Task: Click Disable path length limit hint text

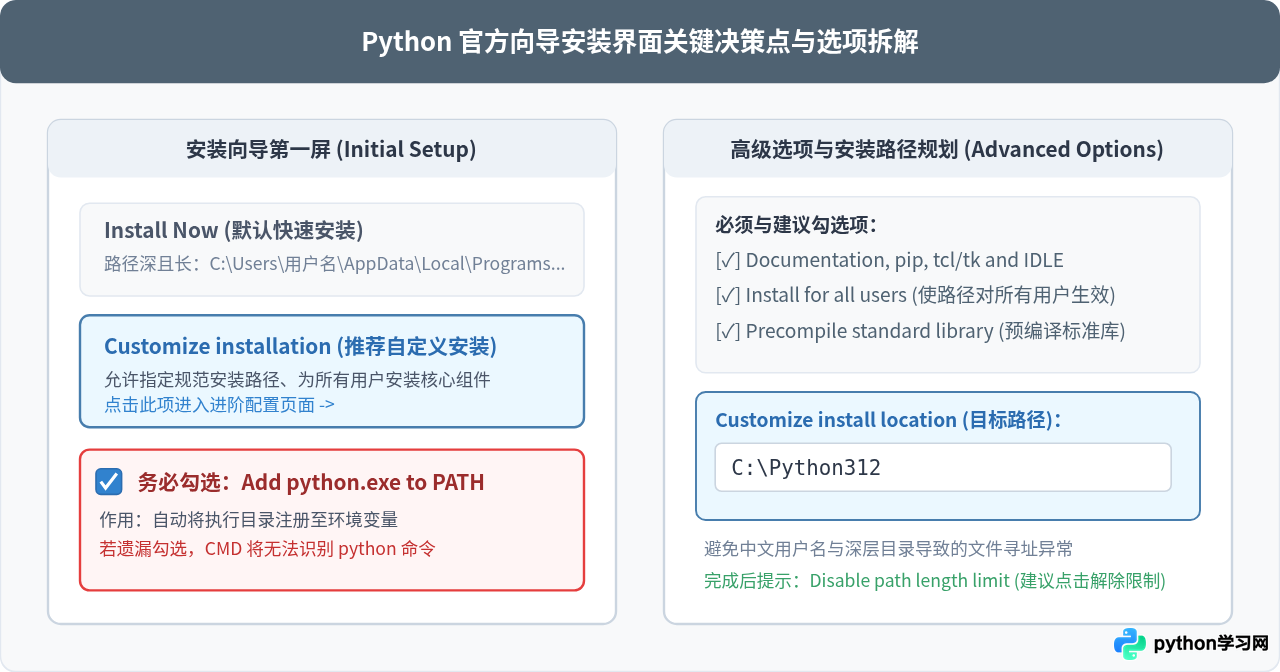Action: (935, 581)
